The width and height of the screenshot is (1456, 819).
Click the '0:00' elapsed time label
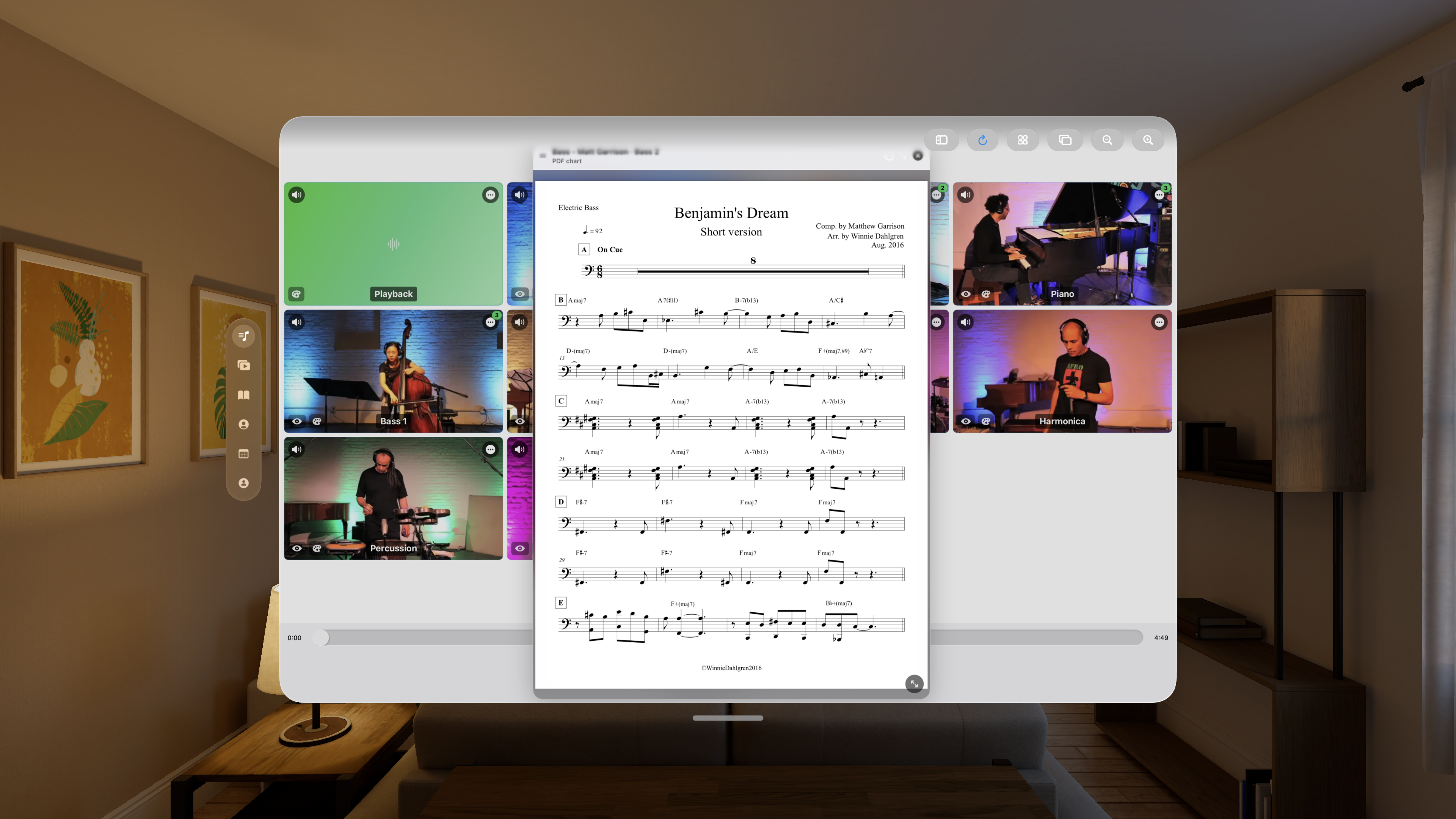pos(294,637)
